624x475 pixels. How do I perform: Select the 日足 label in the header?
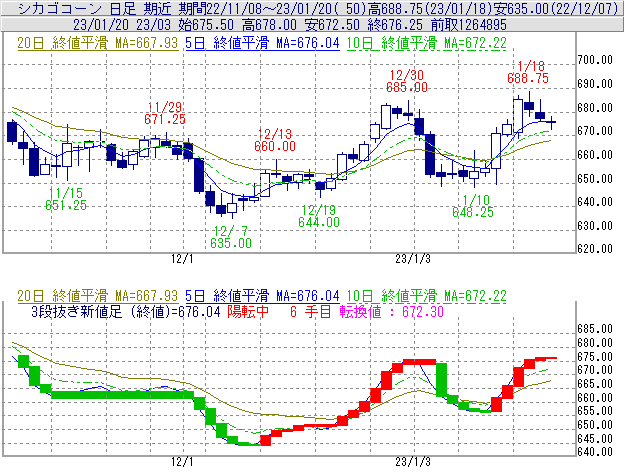tap(123, 8)
